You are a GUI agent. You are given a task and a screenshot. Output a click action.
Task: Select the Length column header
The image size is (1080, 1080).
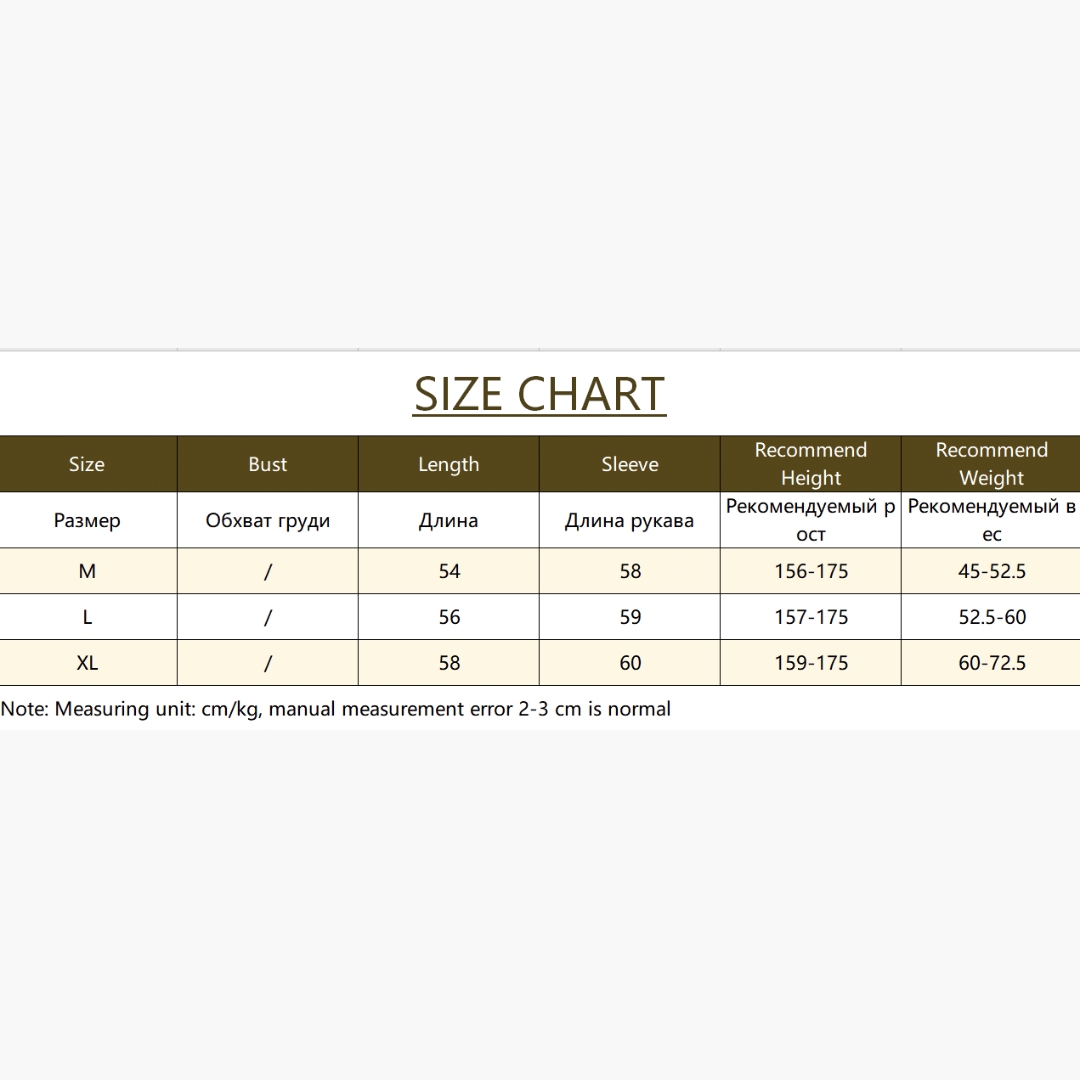pos(448,464)
